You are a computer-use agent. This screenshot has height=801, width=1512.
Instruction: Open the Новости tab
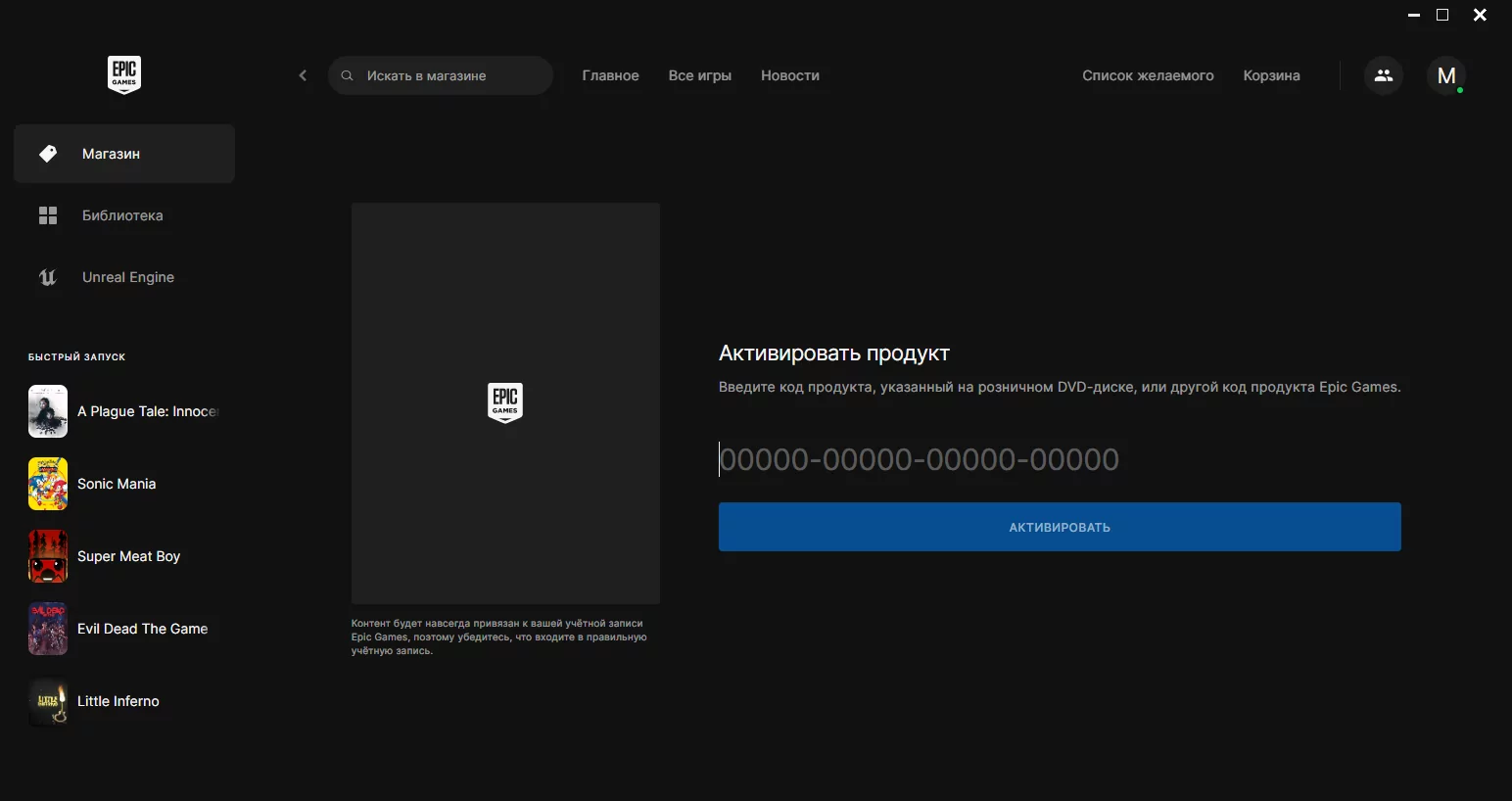[x=790, y=75]
